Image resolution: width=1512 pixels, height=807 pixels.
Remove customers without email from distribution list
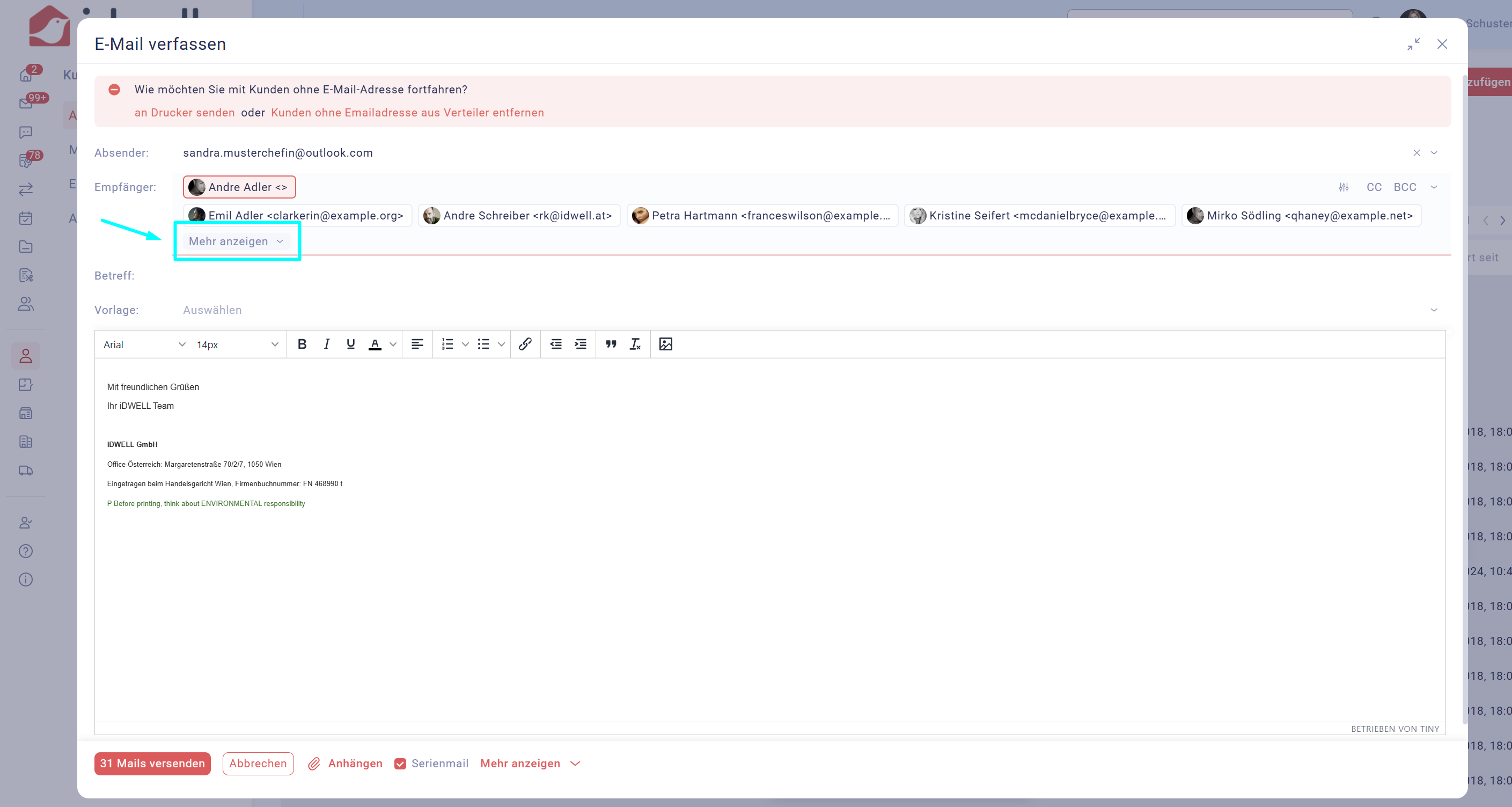(407, 113)
